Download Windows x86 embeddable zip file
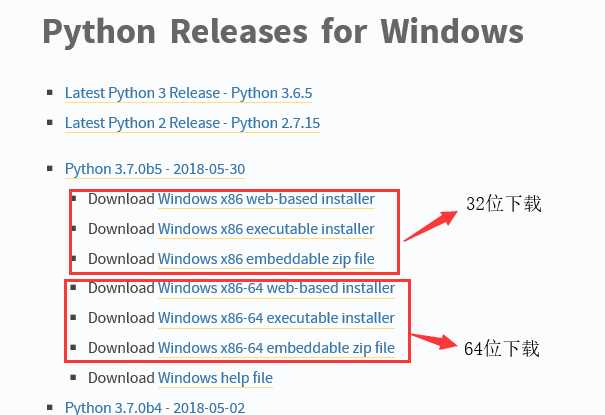Image resolution: width=605 pixels, height=415 pixels. [266, 259]
